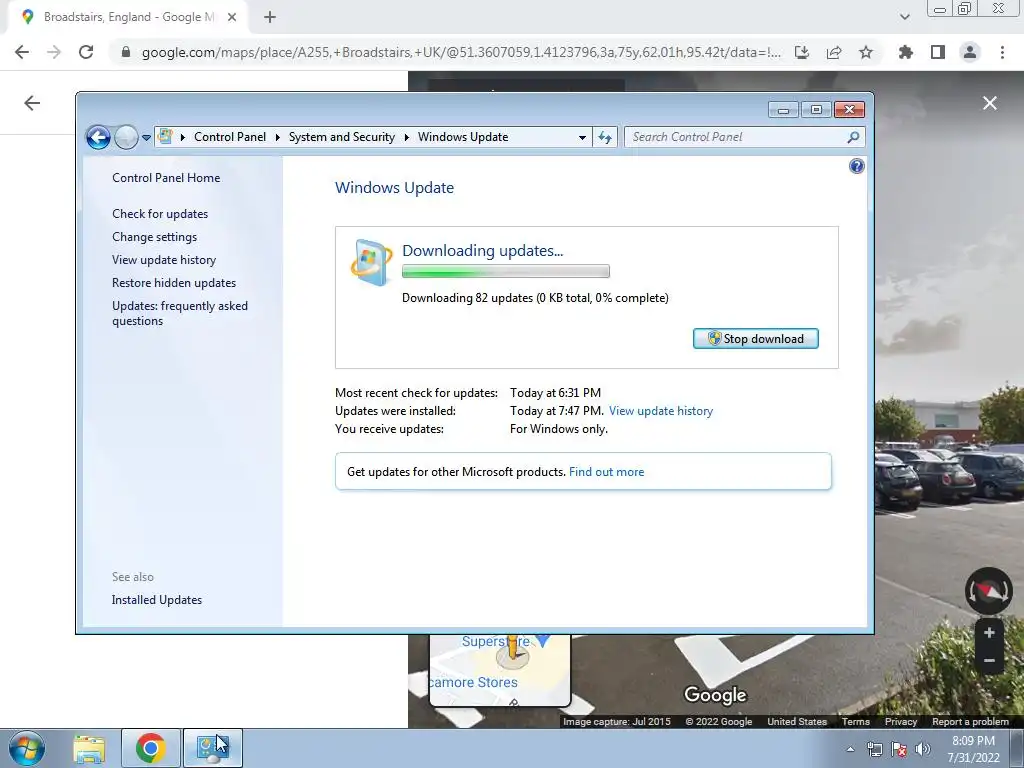Click the Windows Update shield icon

pyautogui.click(x=371, y=262)
